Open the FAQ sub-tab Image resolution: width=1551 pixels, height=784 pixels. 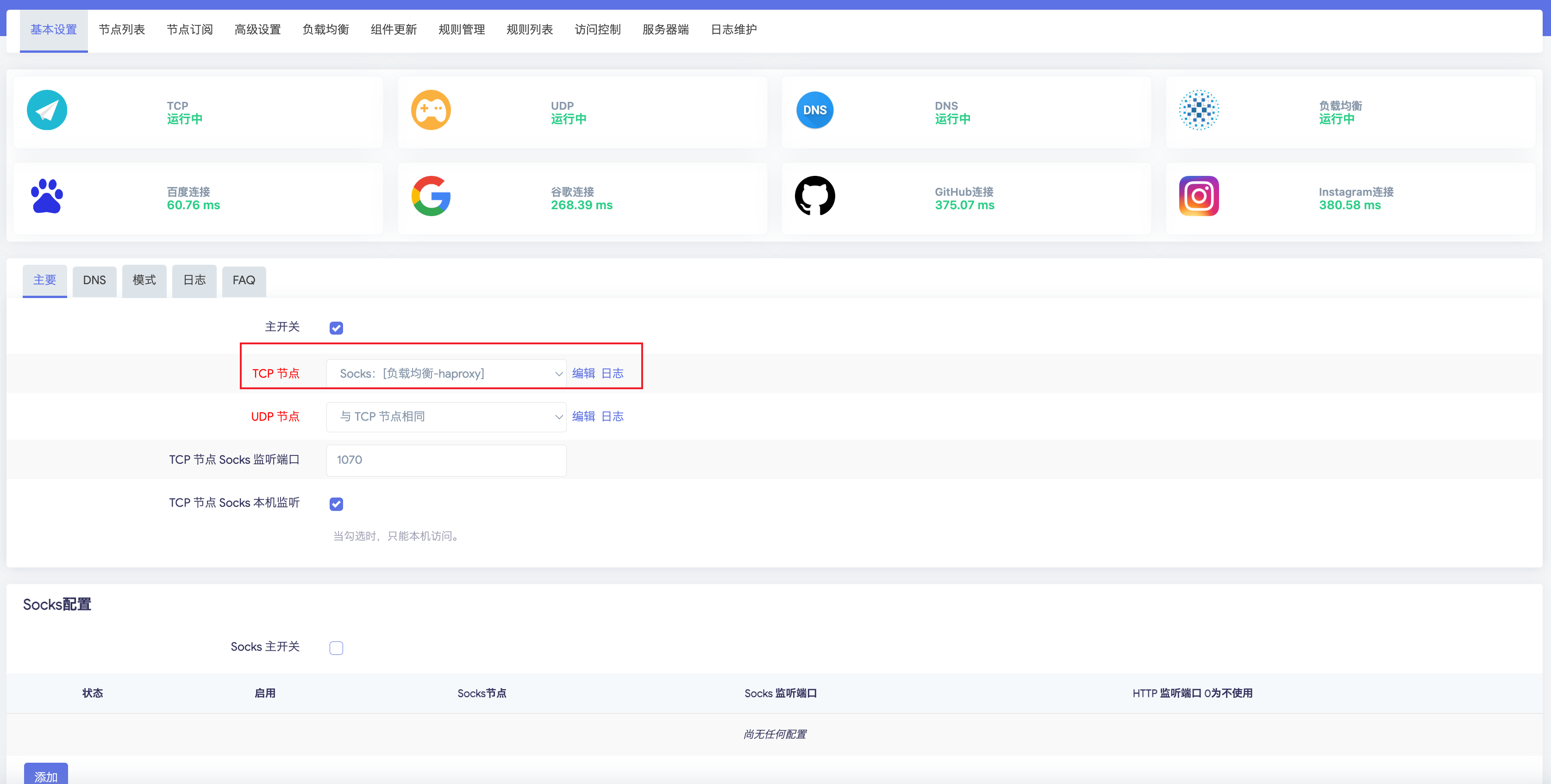243,280
